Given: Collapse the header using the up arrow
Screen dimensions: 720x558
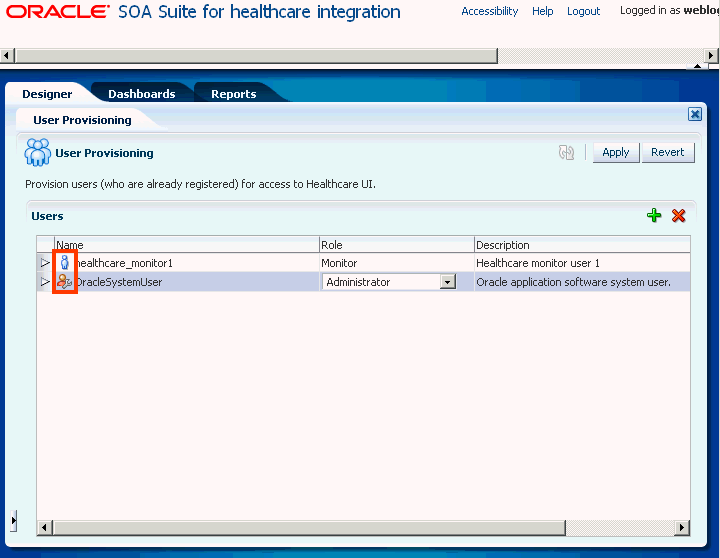Looking at the screenshot, I should pos(697,66).
